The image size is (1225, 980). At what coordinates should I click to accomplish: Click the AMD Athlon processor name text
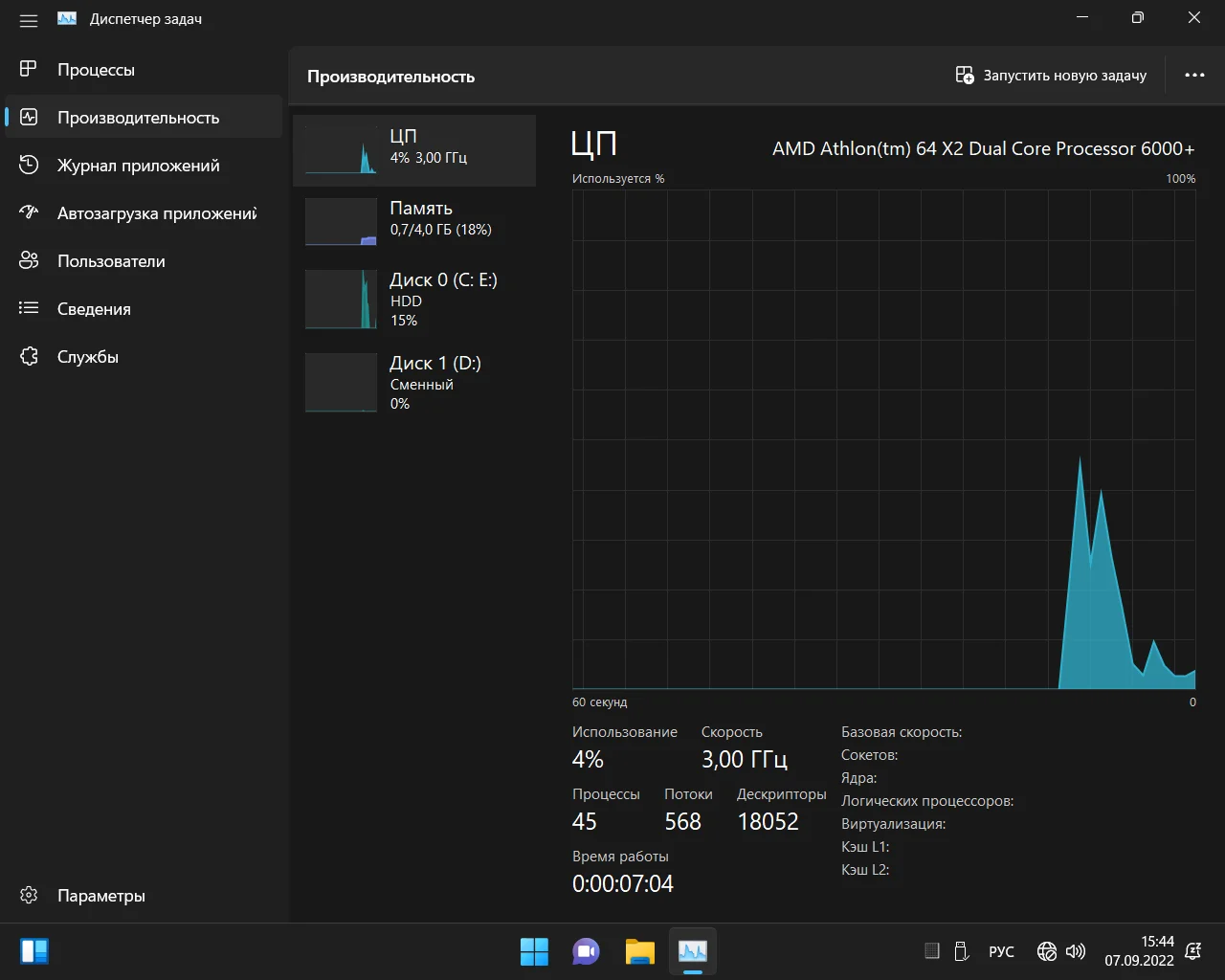984,148
